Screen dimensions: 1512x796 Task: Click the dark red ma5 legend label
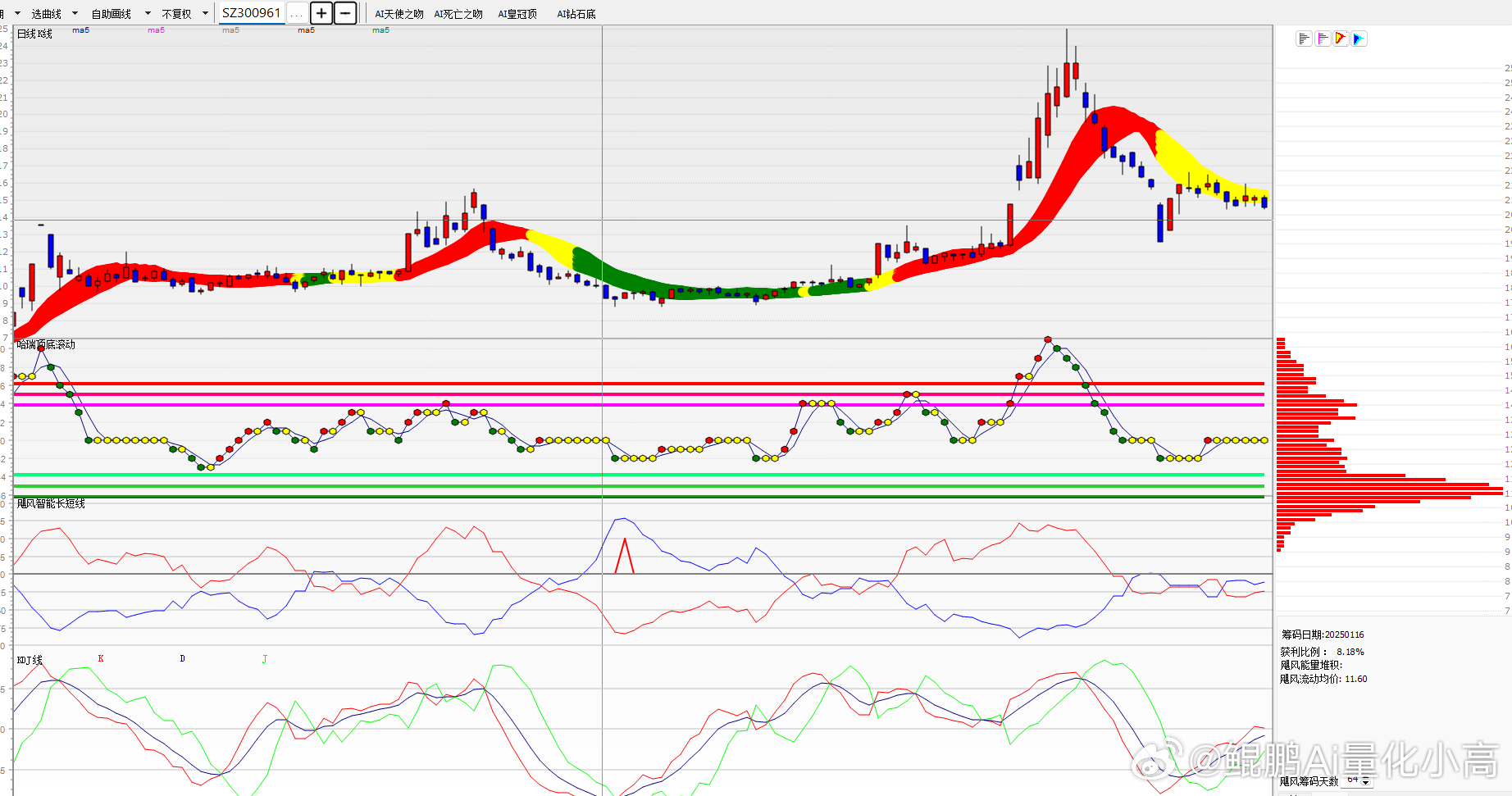tap(306, 30)
